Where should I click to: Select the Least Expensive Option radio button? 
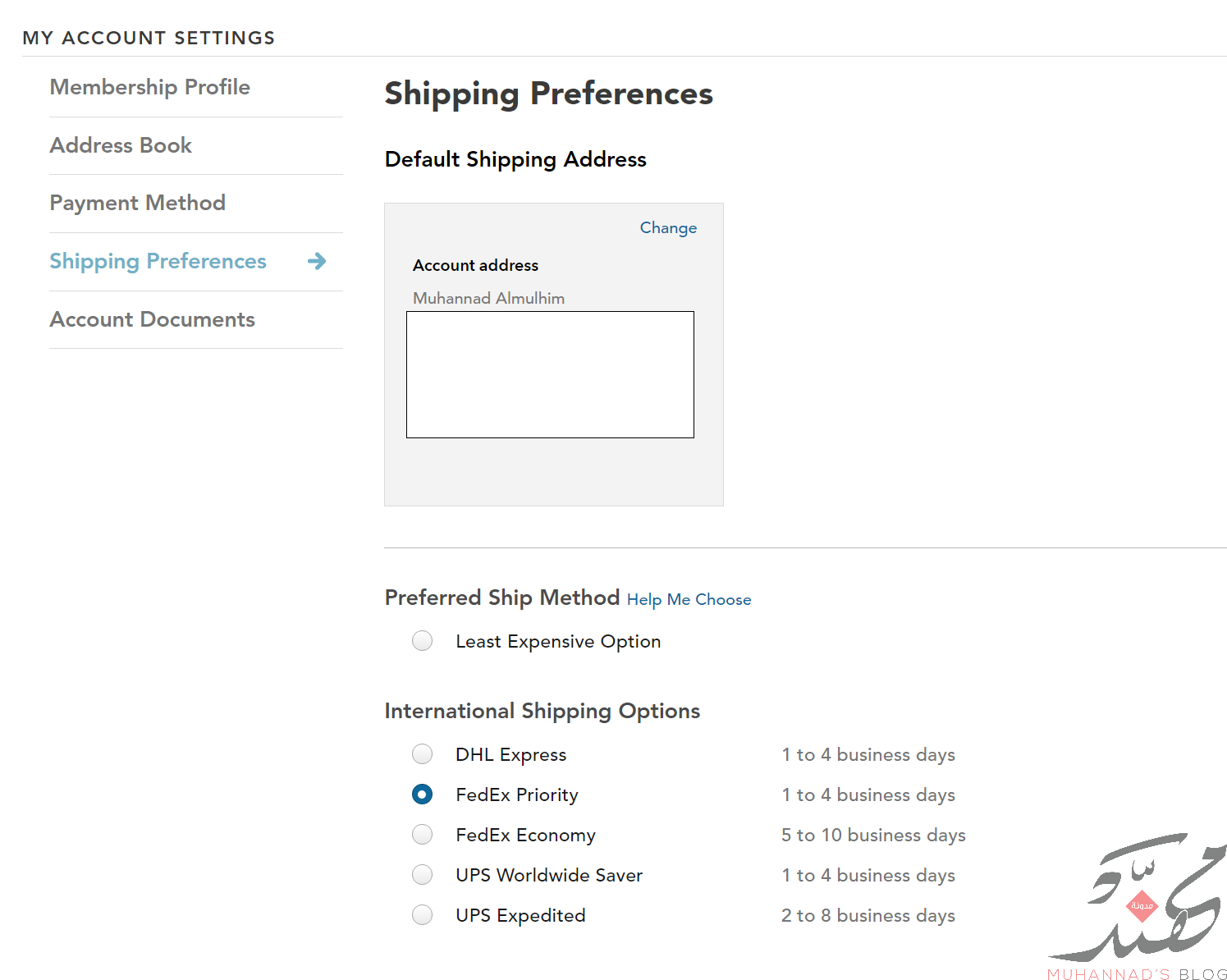[x=423, y=640]
